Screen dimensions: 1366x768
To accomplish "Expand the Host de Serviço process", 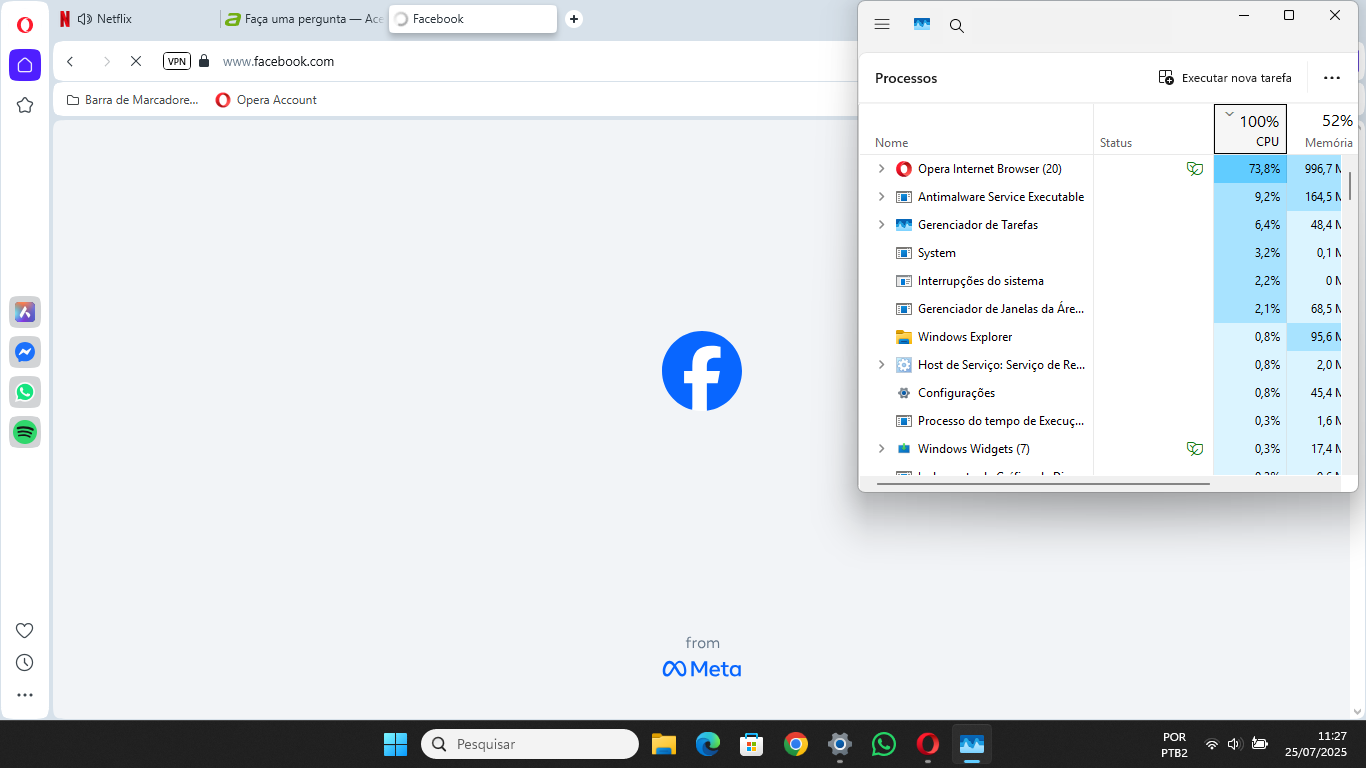I will click(x=881, y=365).
